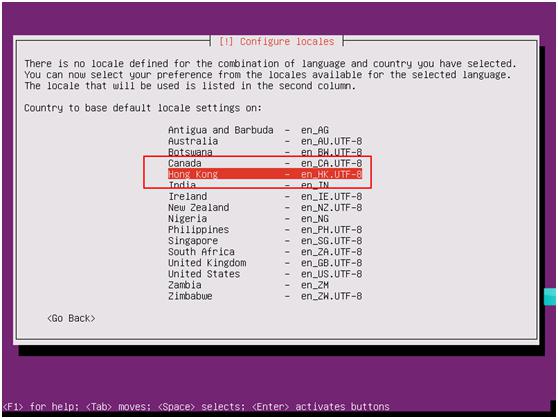Image resolution: width=558 pixels, height=419 pixels.
Task: Click the F1 for help hint
Action: pyautogui.click(x=41, y=407)
